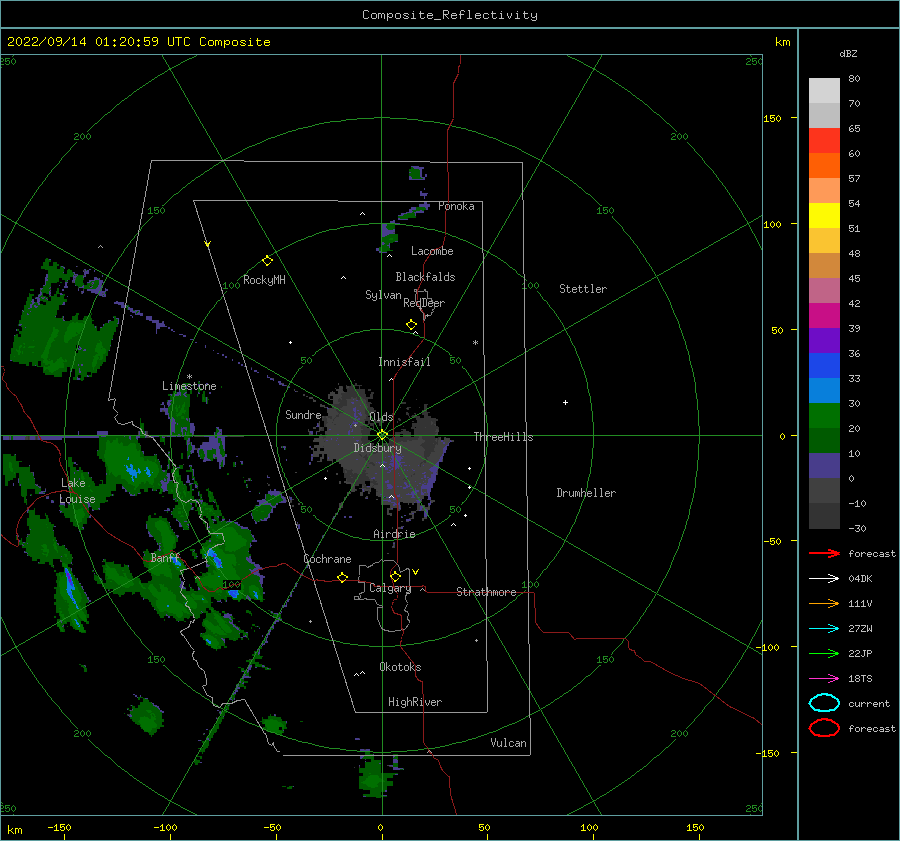The width and height of the screenshot is (900, 841).
Task: Click the red forecast arrow in legend
Action: (824, 553)
